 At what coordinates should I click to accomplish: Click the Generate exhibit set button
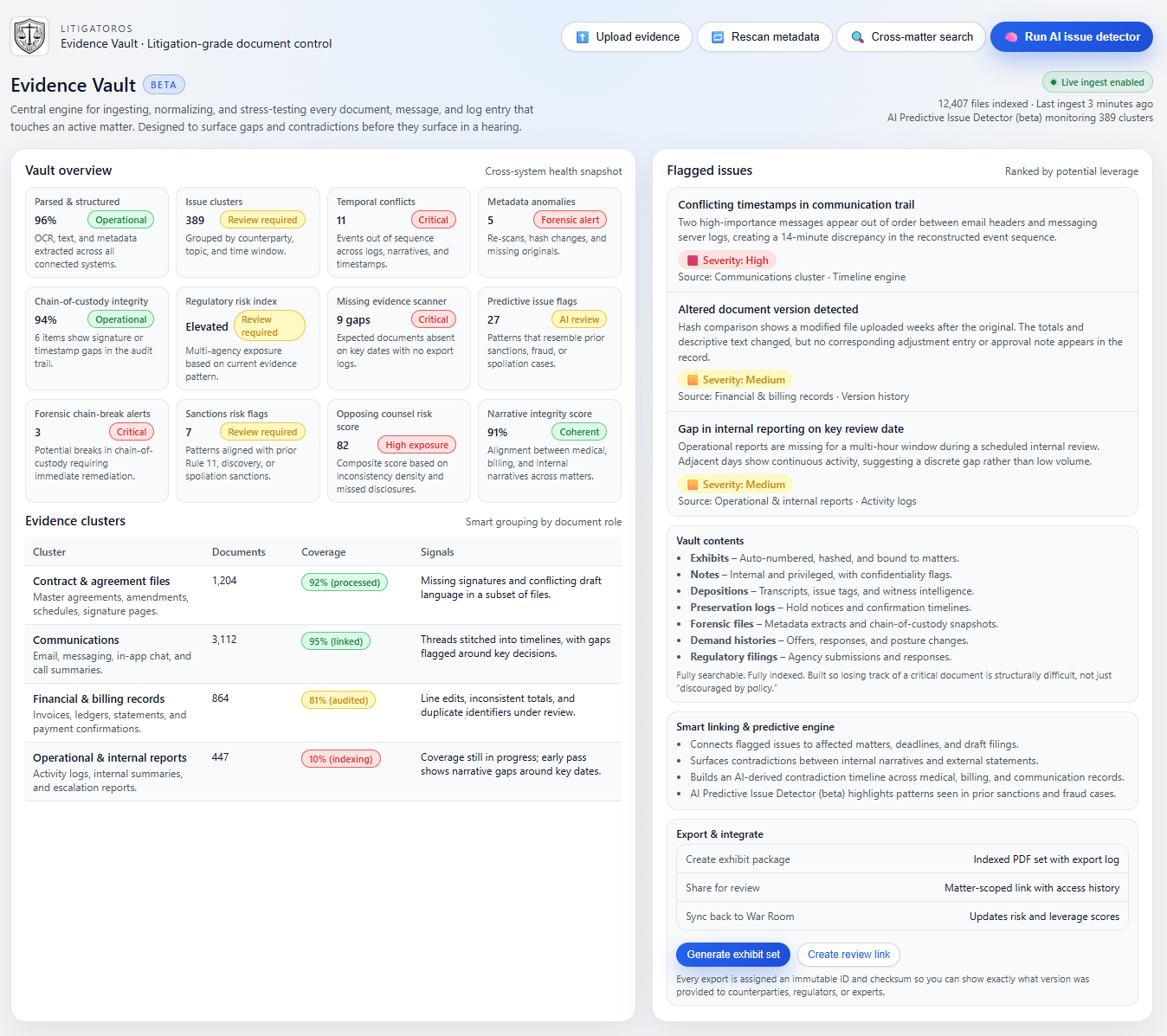(732, 954)
